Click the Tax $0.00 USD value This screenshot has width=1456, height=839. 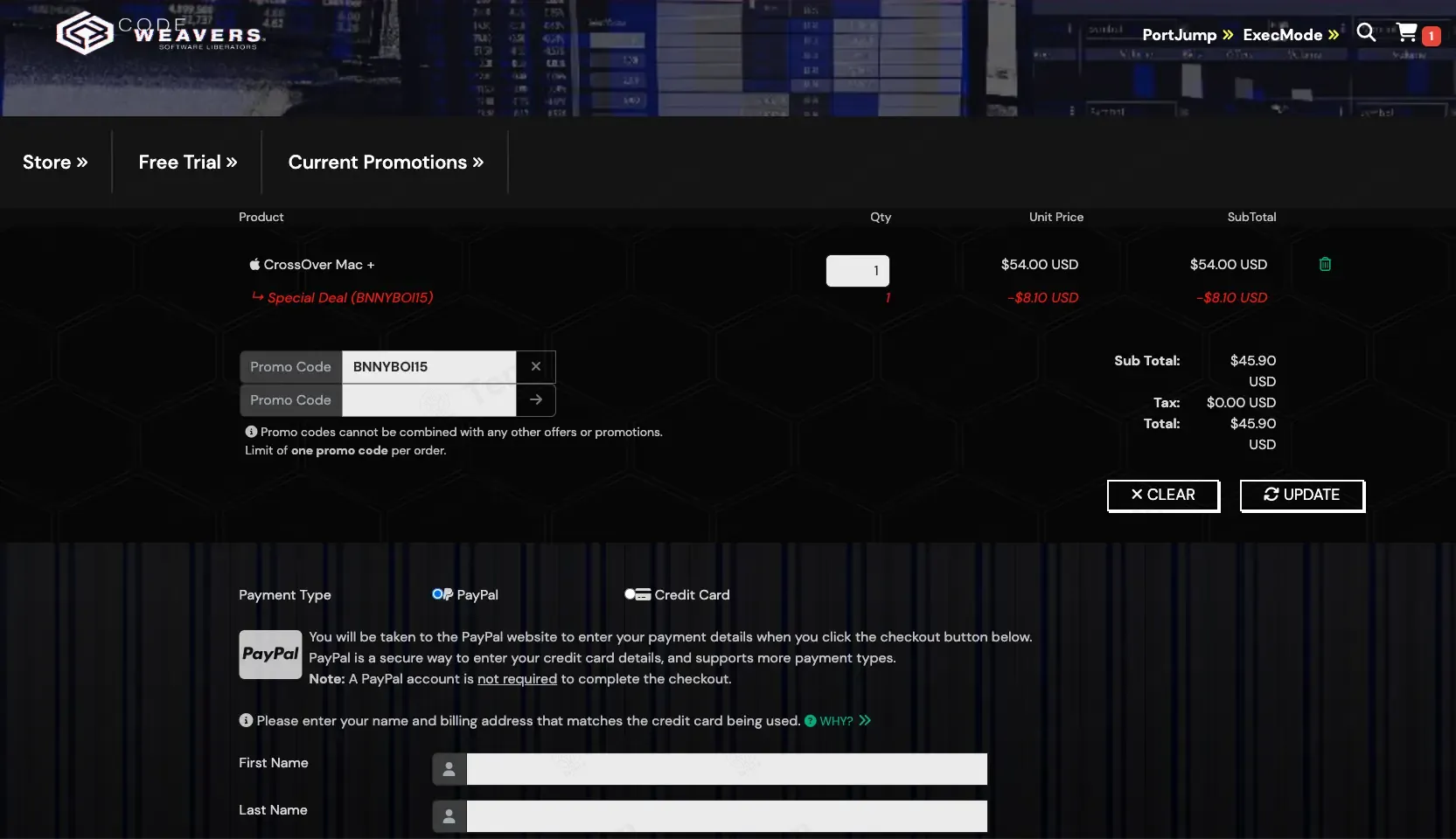tap(1241, 403)
